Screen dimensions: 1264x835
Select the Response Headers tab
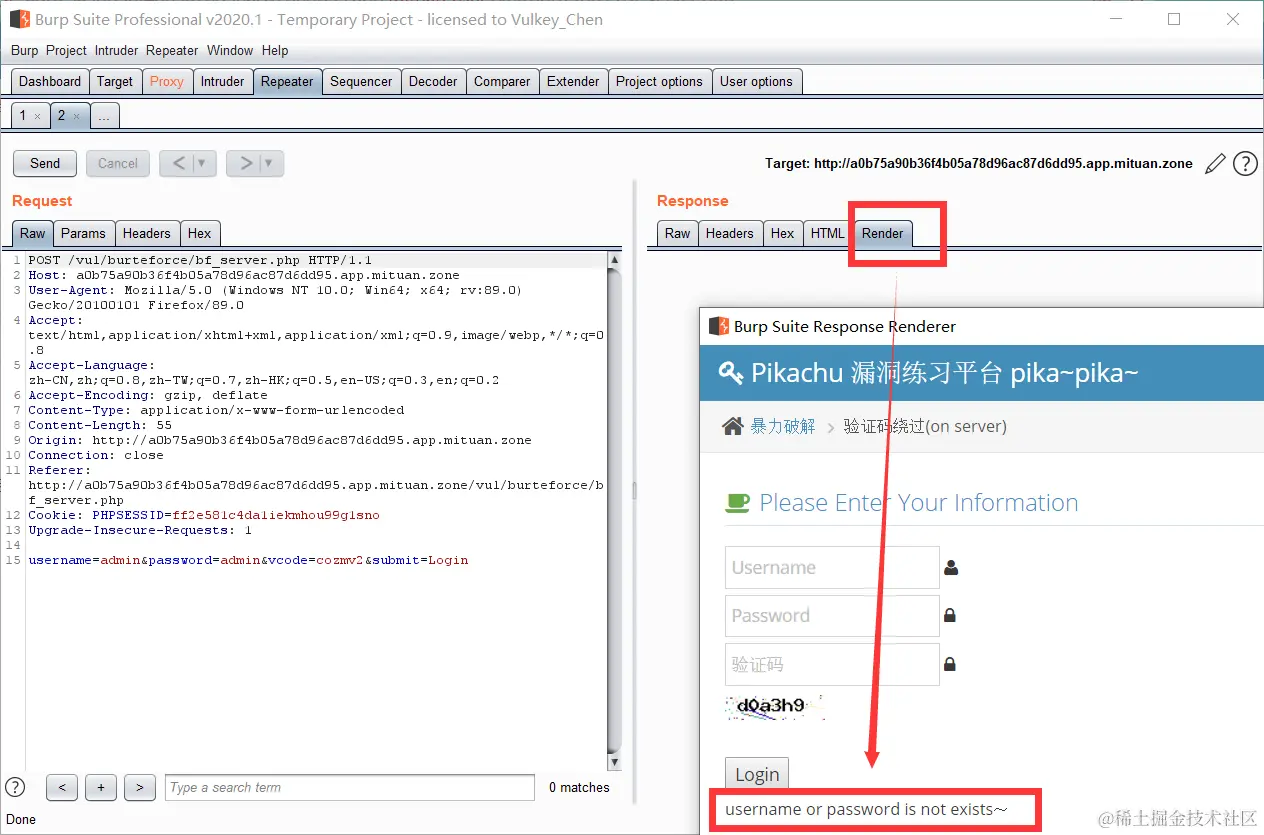pos(730,233)
